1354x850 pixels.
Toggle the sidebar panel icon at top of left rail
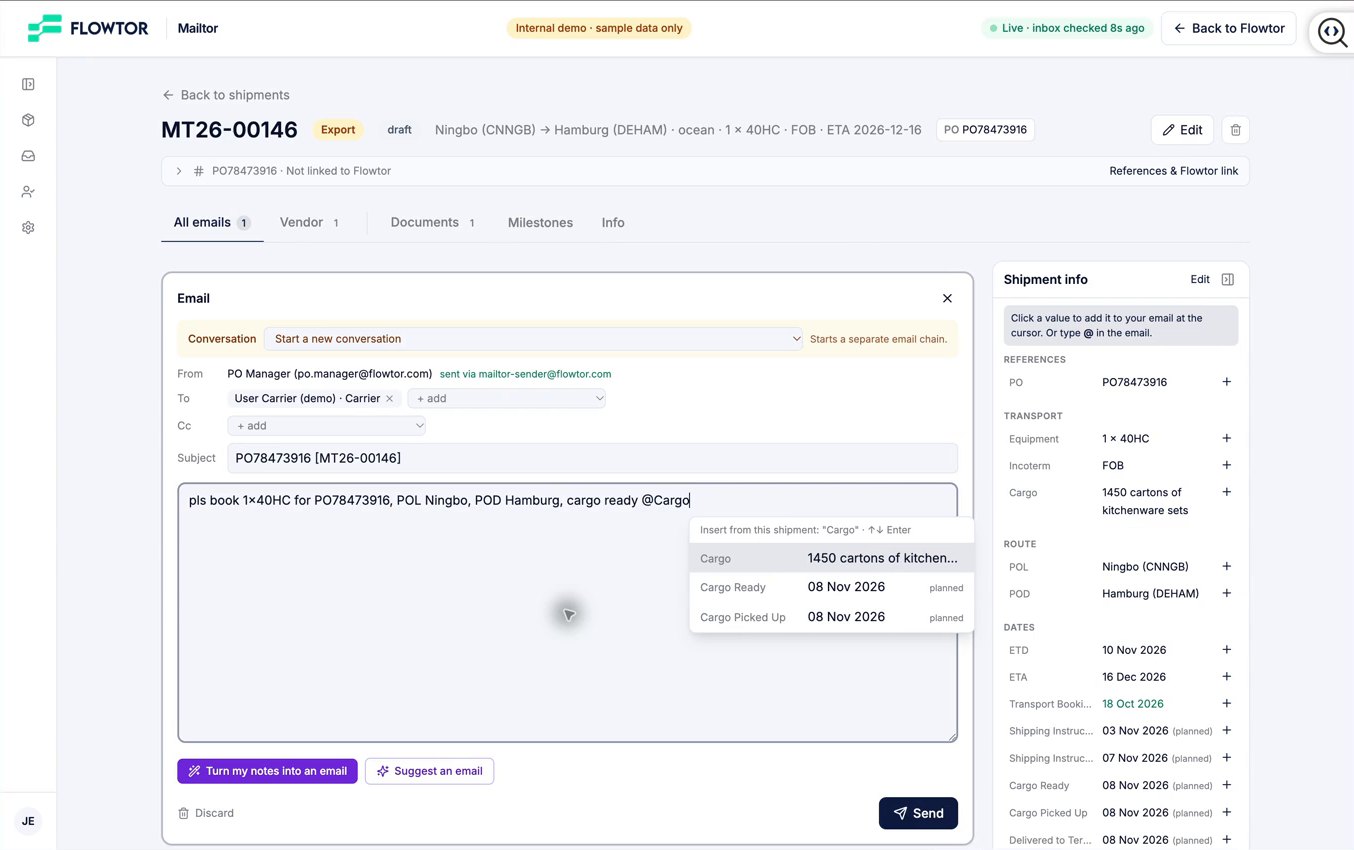point(28,85)
